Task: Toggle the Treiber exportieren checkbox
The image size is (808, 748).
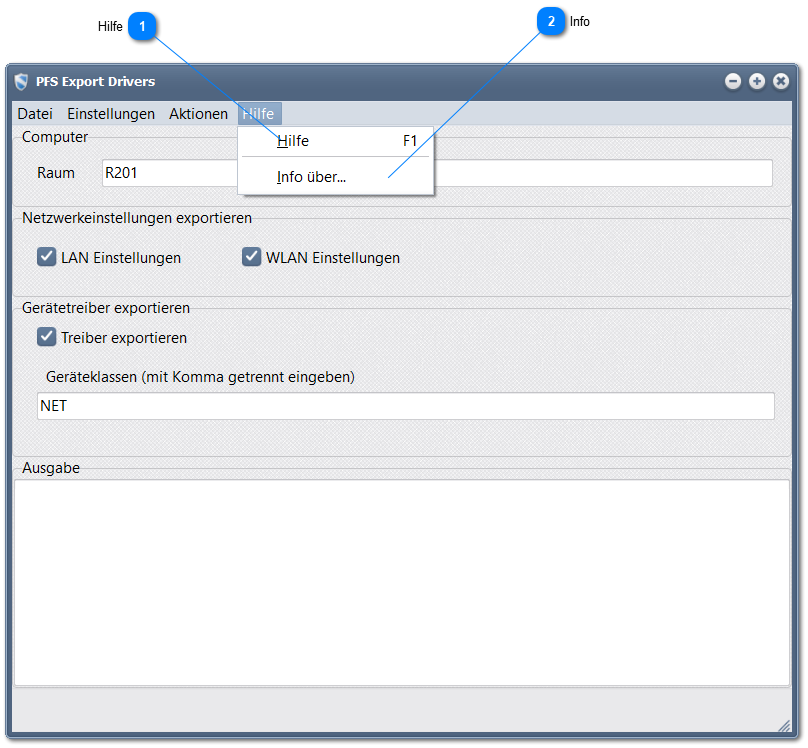Action: tap(46, 337)
